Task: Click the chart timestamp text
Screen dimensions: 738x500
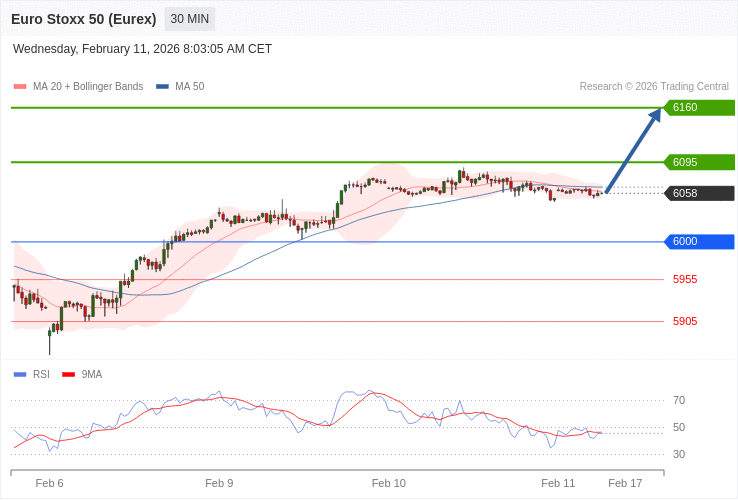Action: 142,49
